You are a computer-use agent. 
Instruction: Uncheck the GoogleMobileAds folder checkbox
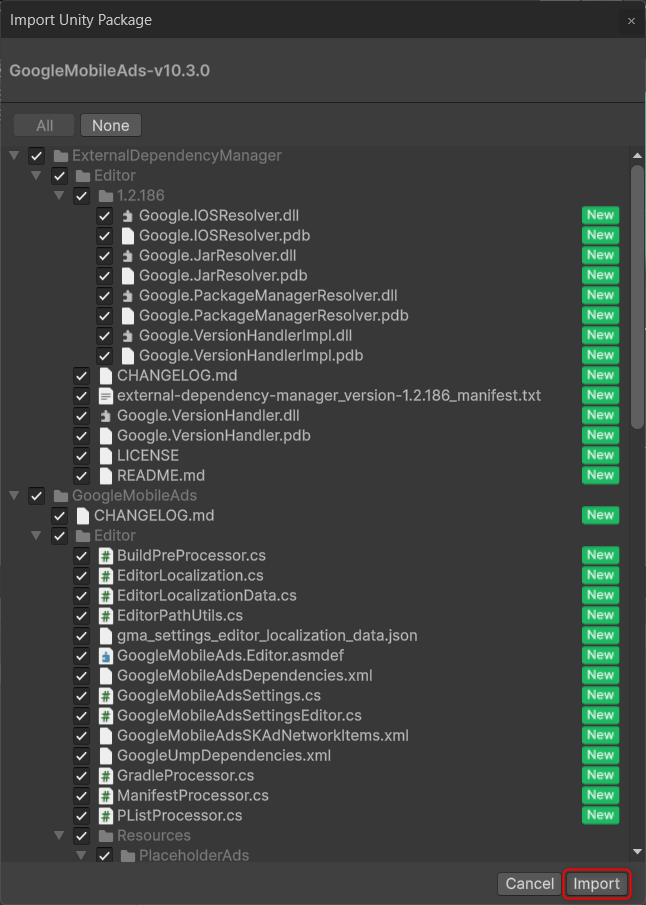coord(36,496)
